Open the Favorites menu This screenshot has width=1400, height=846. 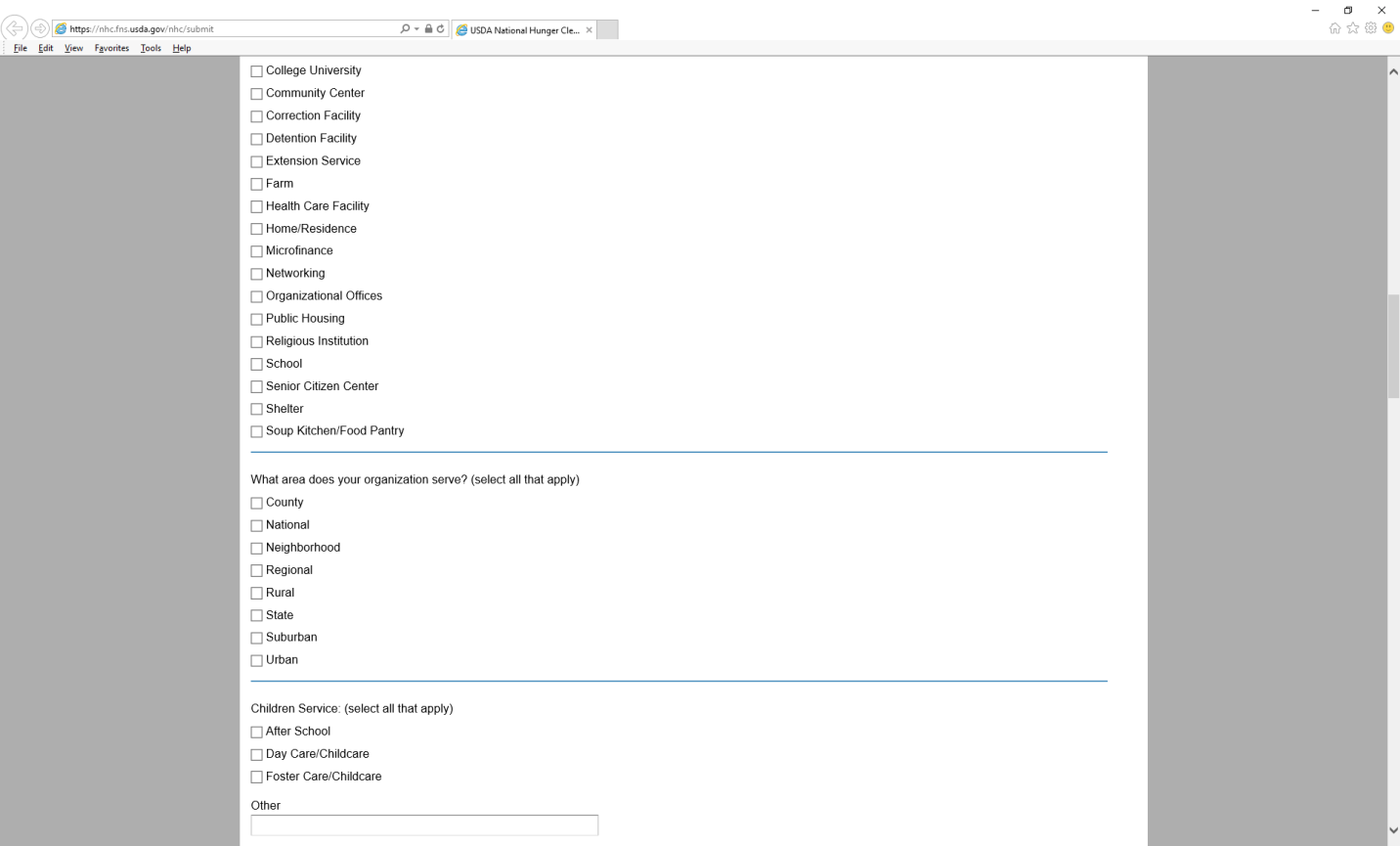click(x=111, y=48)
